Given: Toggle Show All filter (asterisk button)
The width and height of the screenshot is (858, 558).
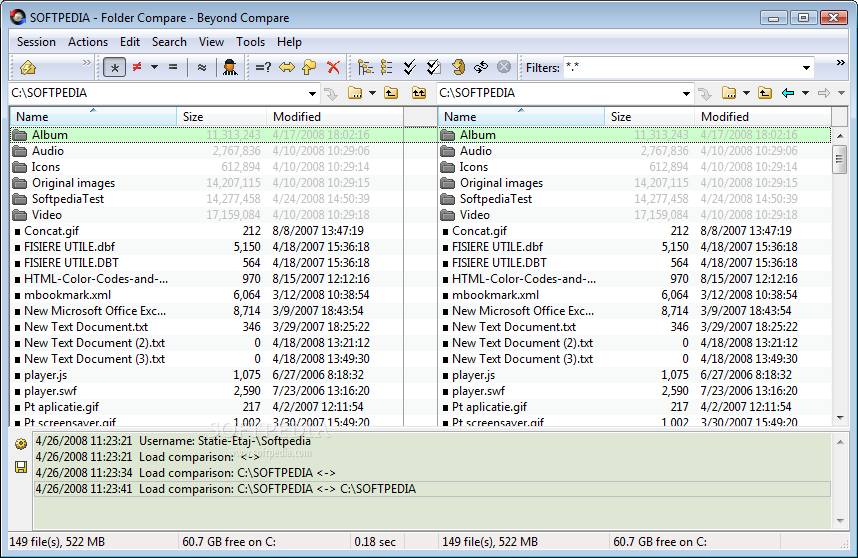Looking at the screenshot, I should click(x=114, y=68).
